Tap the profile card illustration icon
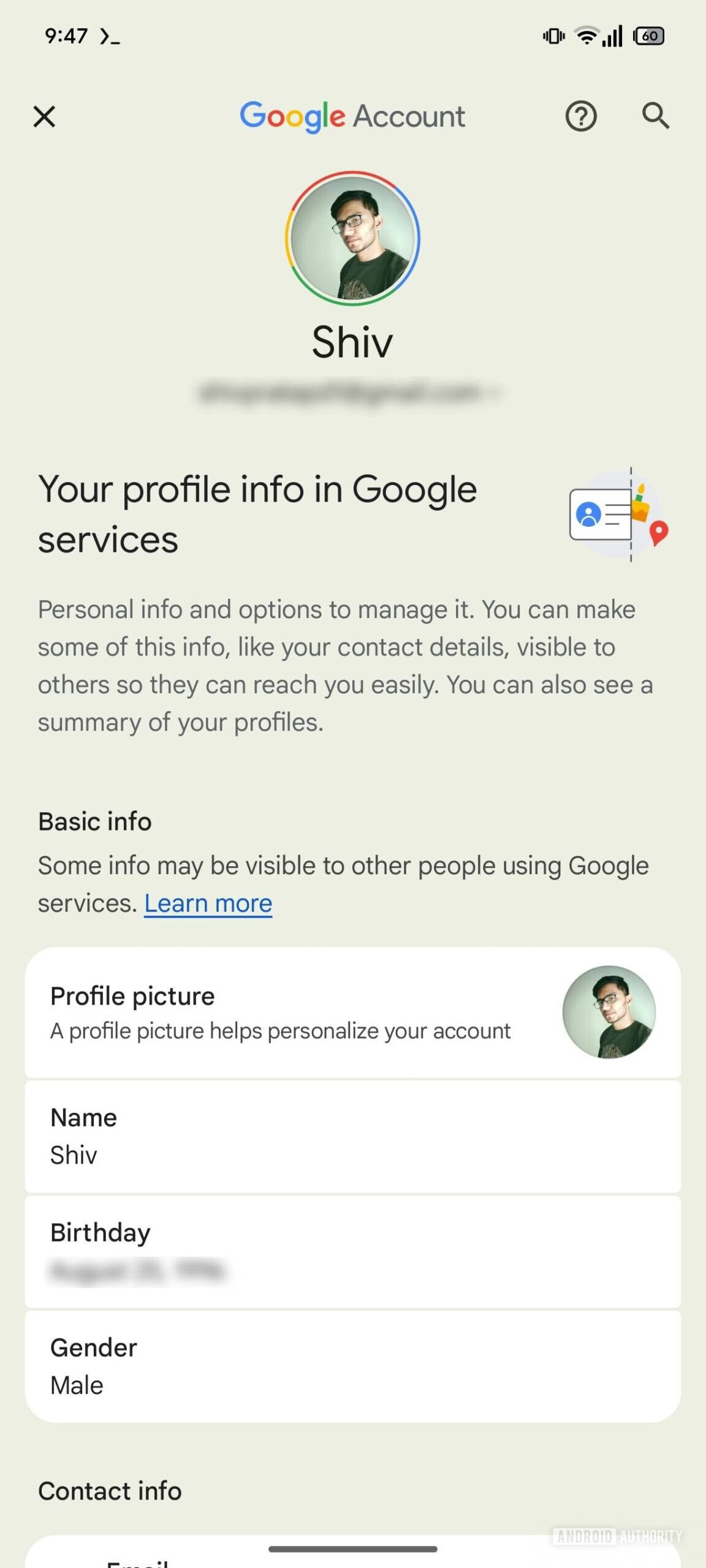 618,514
